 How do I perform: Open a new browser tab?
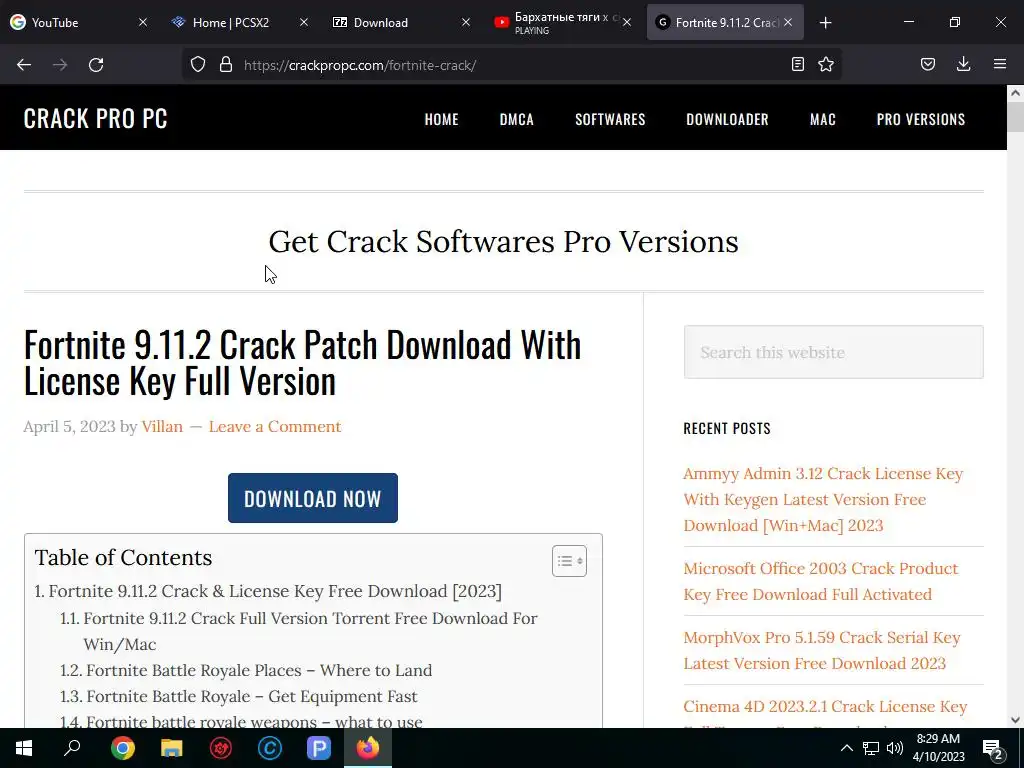tap(825, 23)
